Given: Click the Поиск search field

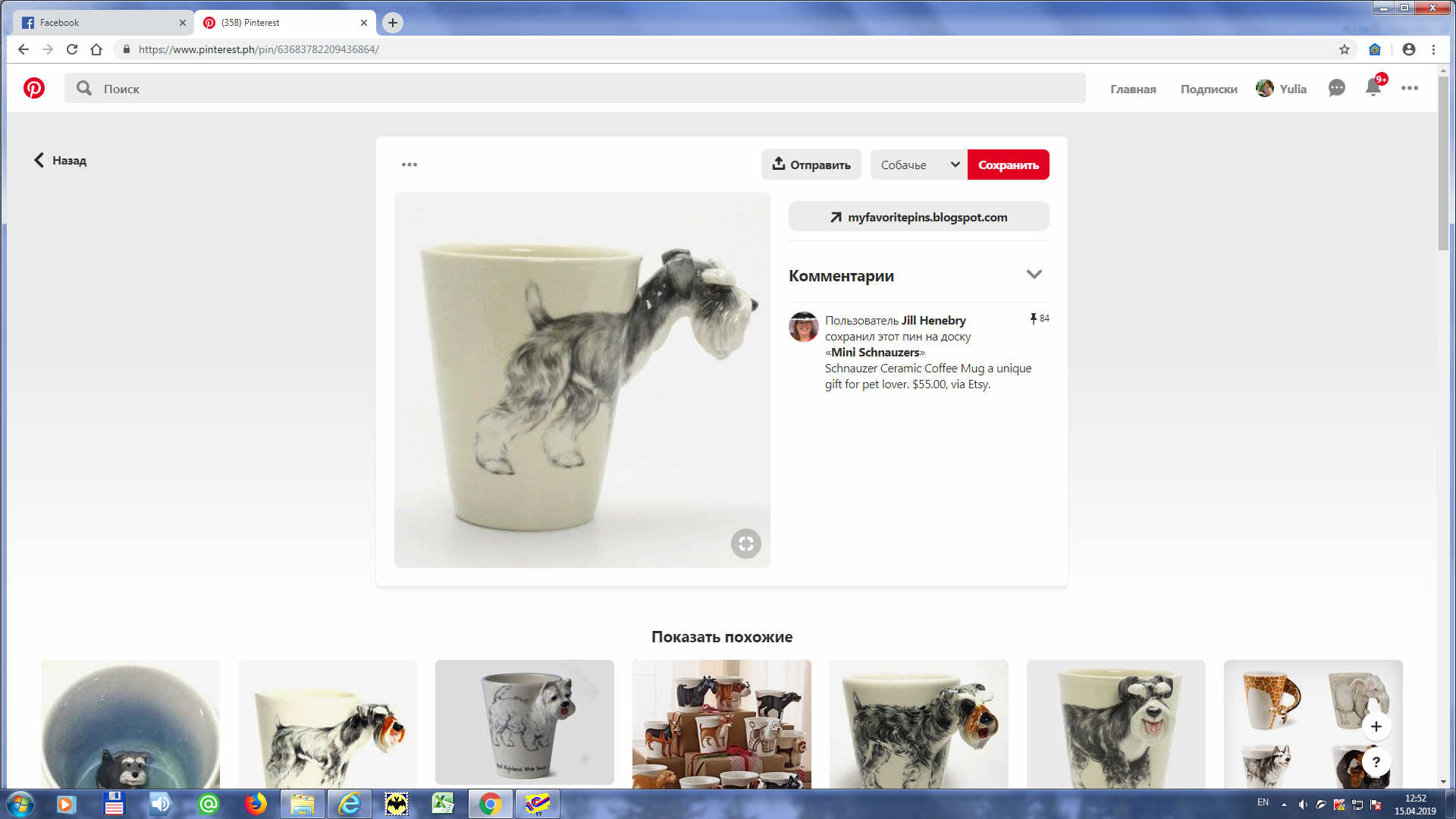Looking at the screenshot, I should tap(576, 89).
